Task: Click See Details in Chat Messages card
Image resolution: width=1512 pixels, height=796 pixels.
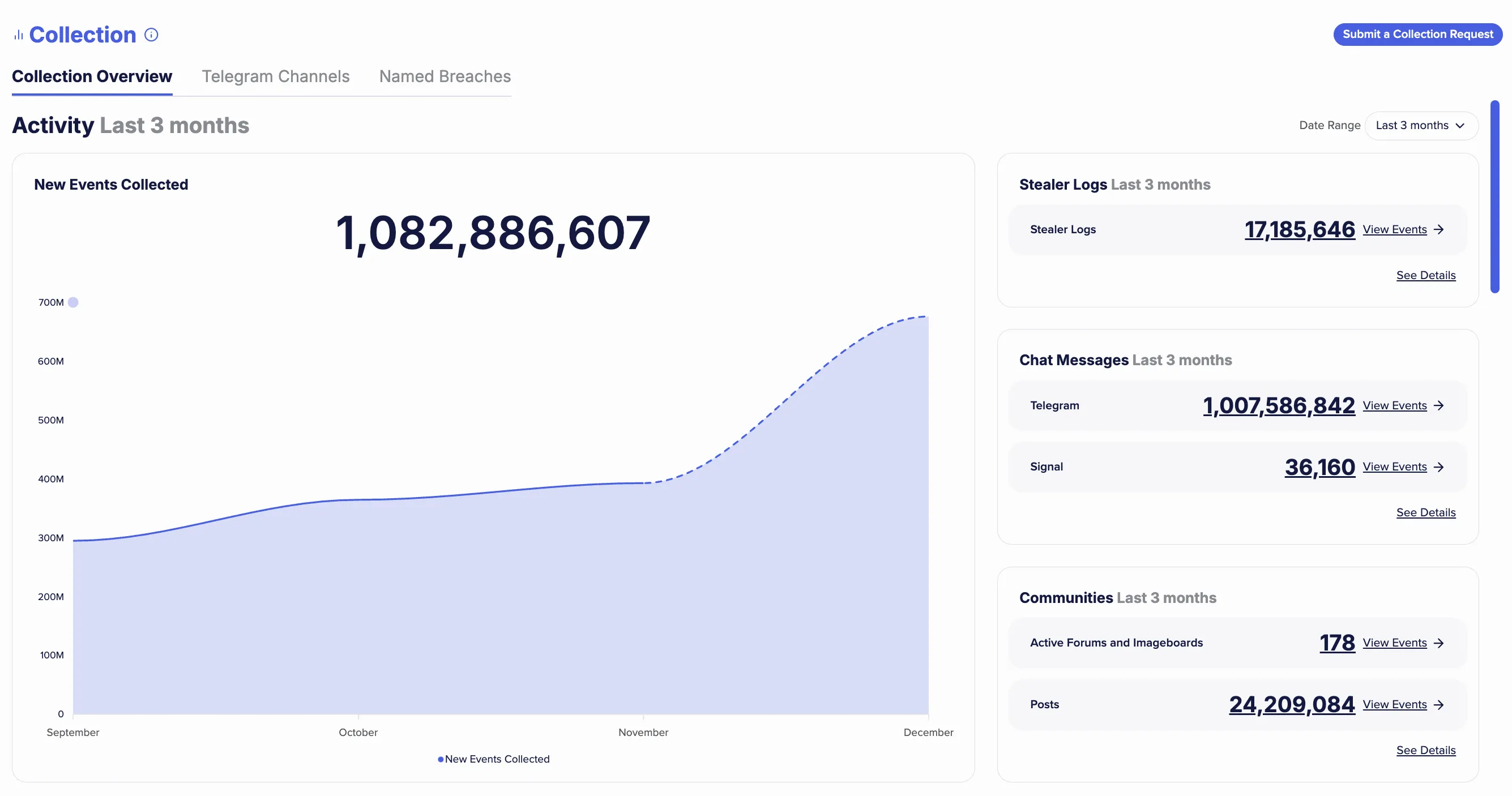Action: pyautogui.click(x=1426, y=513)
